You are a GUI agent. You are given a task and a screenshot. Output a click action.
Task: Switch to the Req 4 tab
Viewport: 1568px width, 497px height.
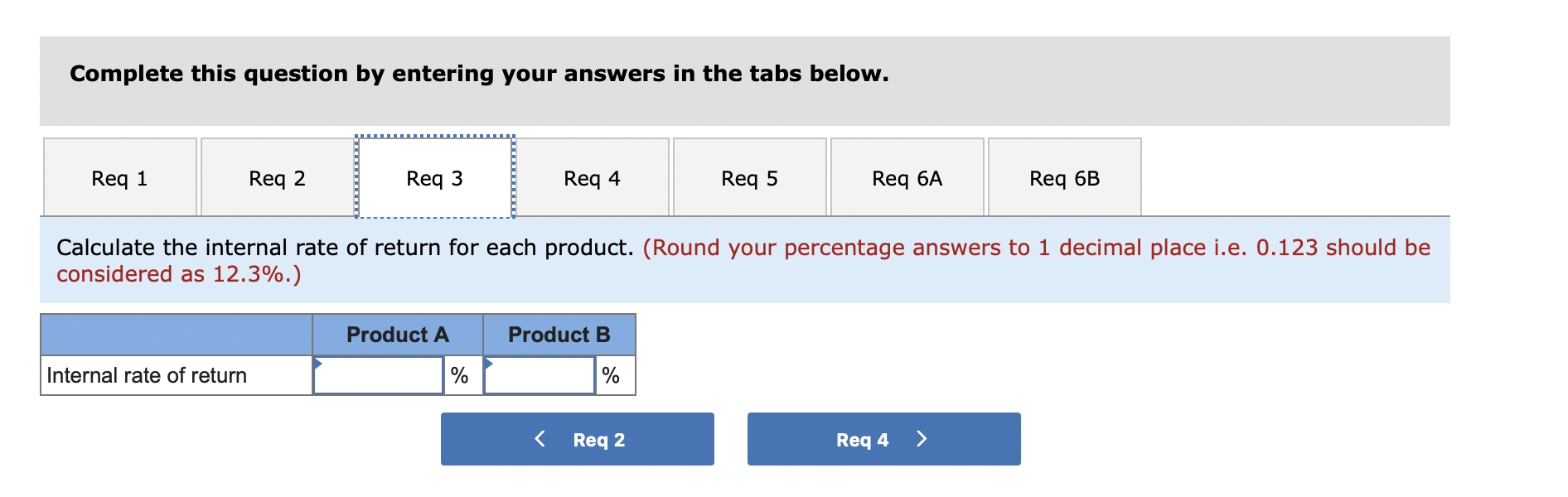point(592,177)
